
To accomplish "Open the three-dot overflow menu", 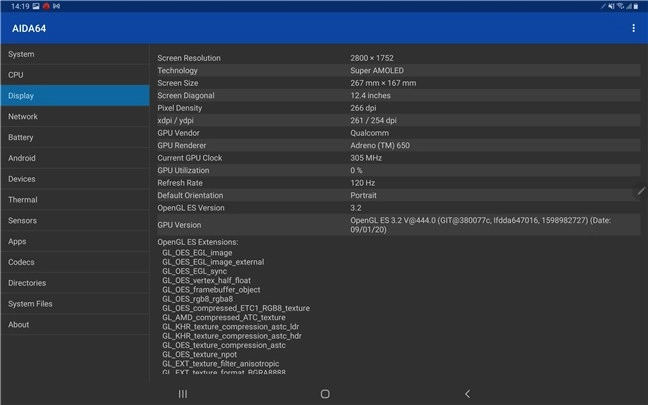I will [633, 28].
